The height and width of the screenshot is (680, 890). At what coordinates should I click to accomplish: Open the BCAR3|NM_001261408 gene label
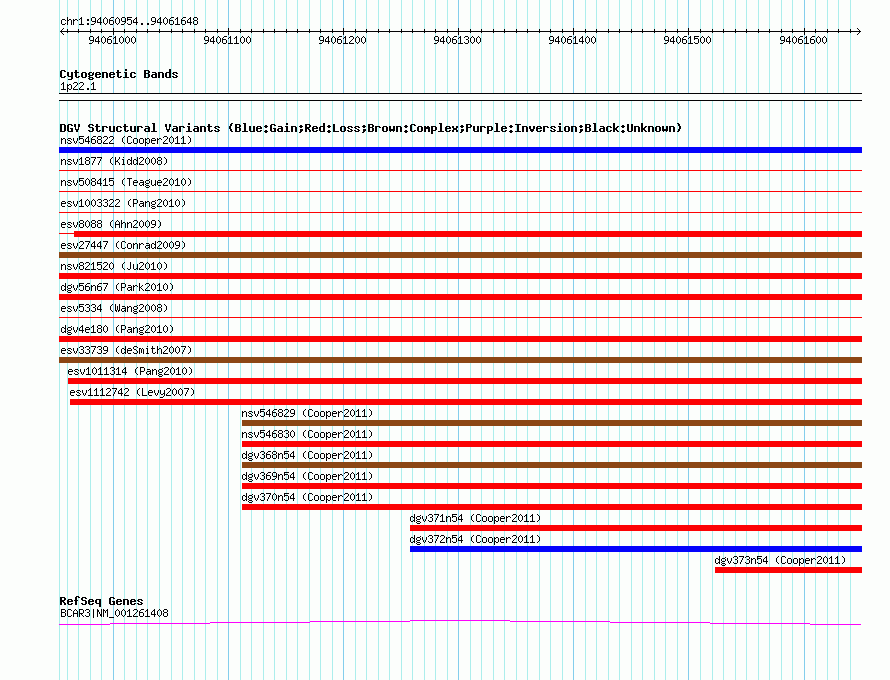click(114, 613)
